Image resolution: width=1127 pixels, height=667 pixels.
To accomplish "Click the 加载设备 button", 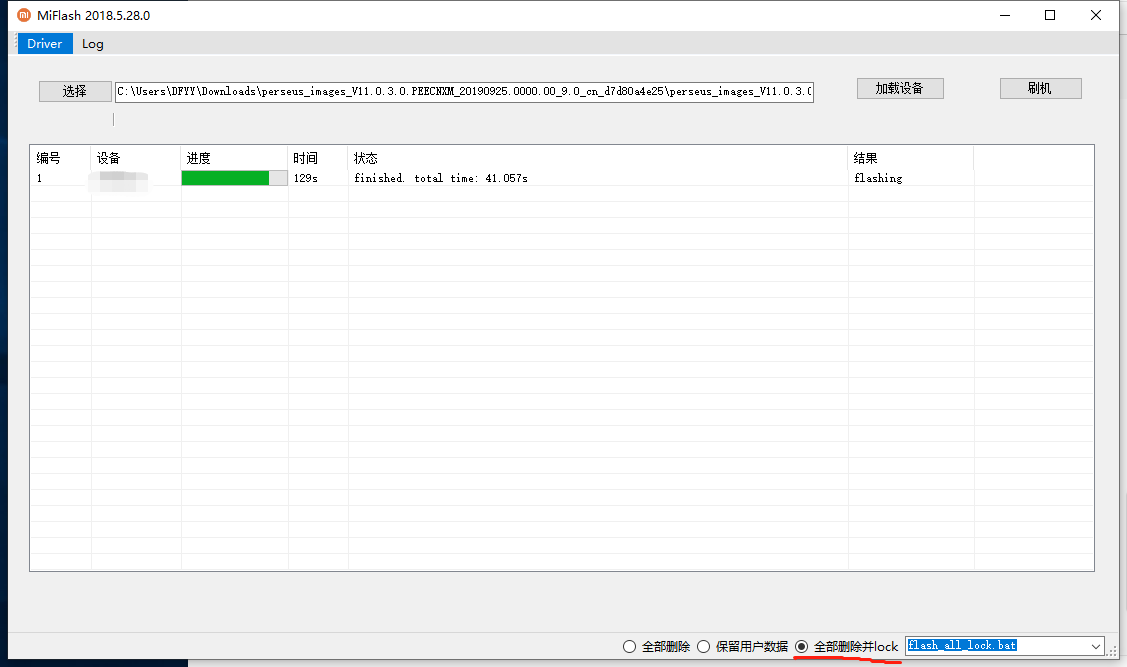I will coord(900,88).
